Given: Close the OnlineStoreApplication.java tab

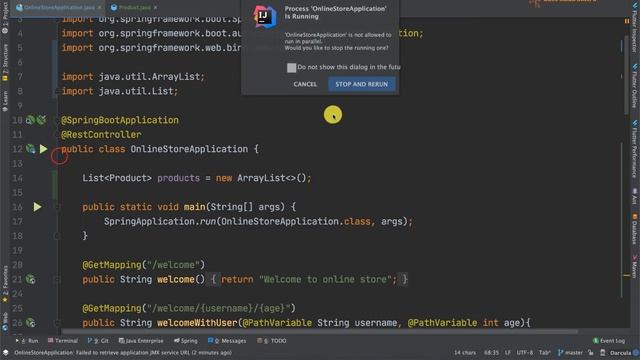Looking at the screenshot, I should (x=100, y=7).
